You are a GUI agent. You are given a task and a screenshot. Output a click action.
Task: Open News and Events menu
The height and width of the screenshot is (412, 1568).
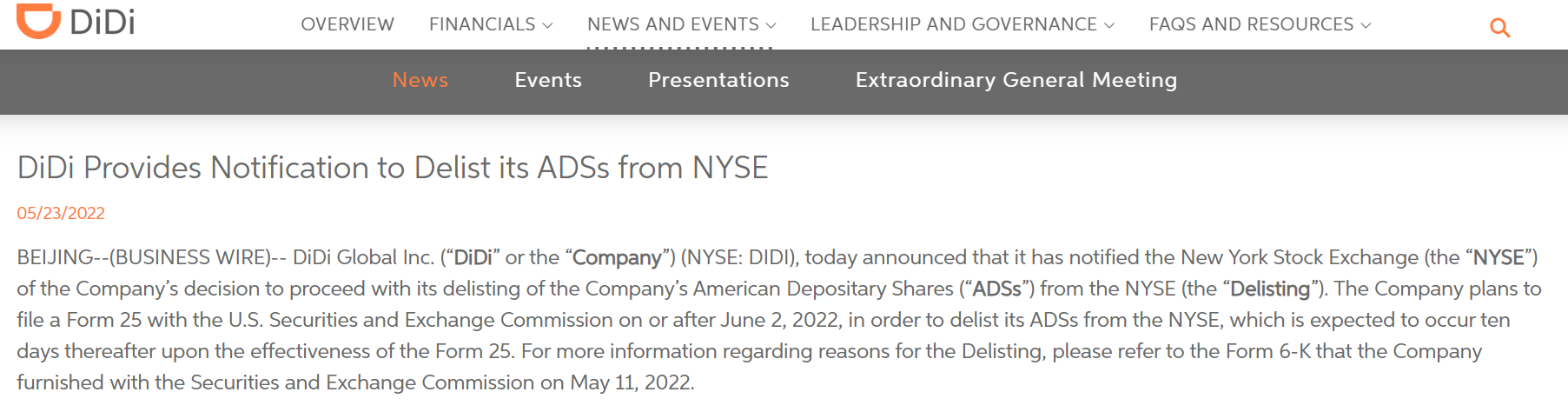tap(682, 24)
